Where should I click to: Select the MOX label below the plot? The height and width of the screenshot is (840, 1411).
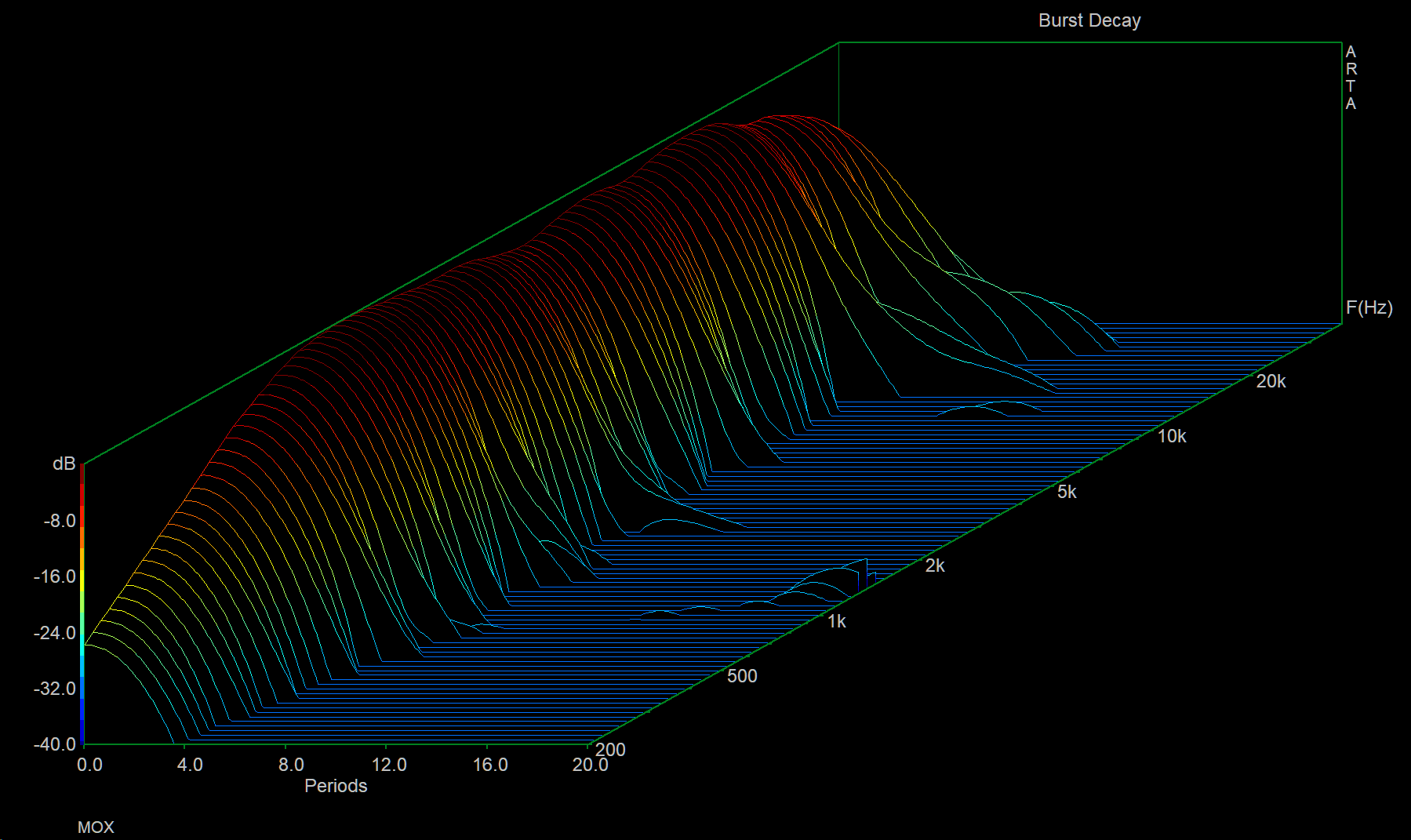(x=96, y=827)
